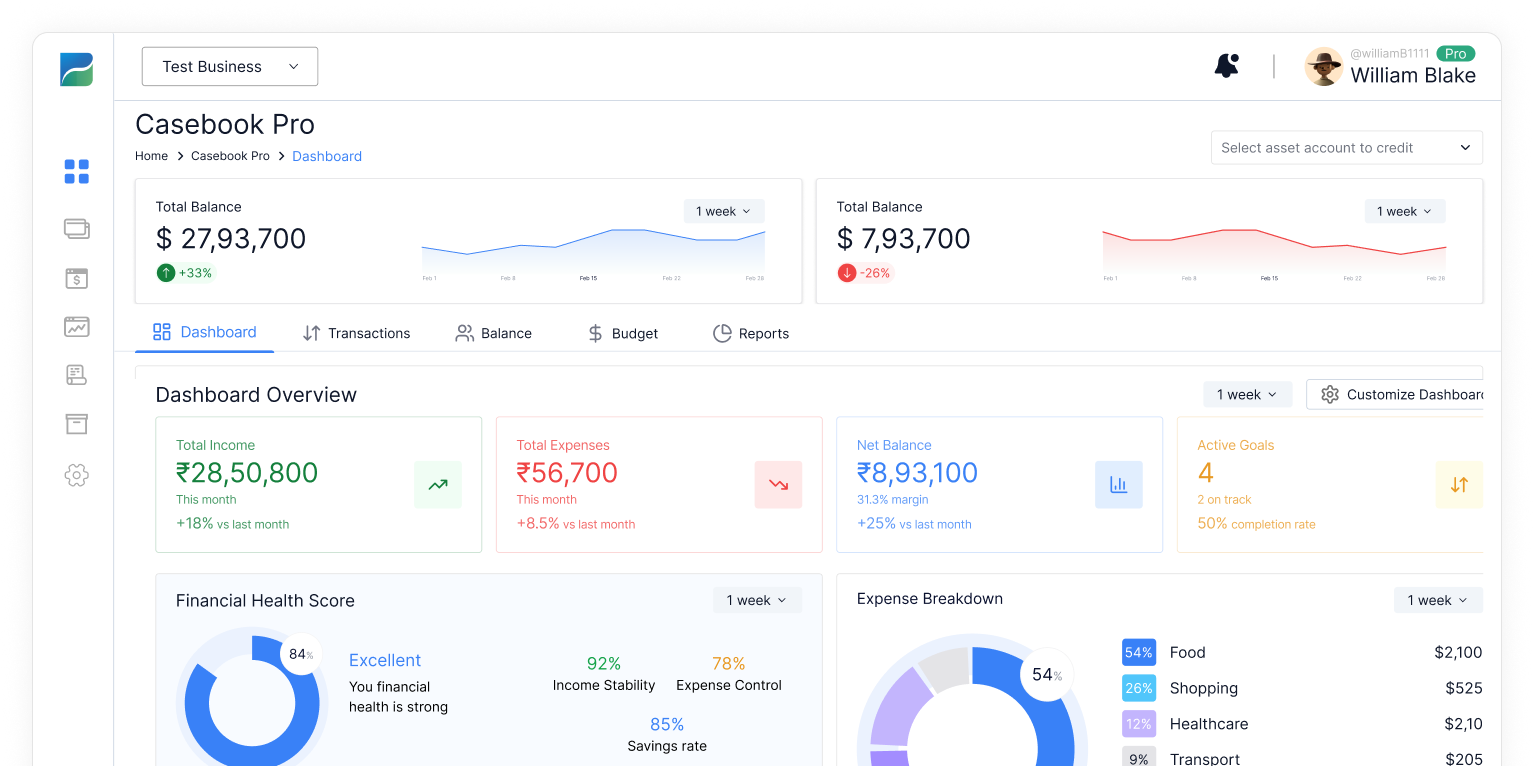Open settings gear icon in sidebar
Screen dimensions: 1534x766
77,475
